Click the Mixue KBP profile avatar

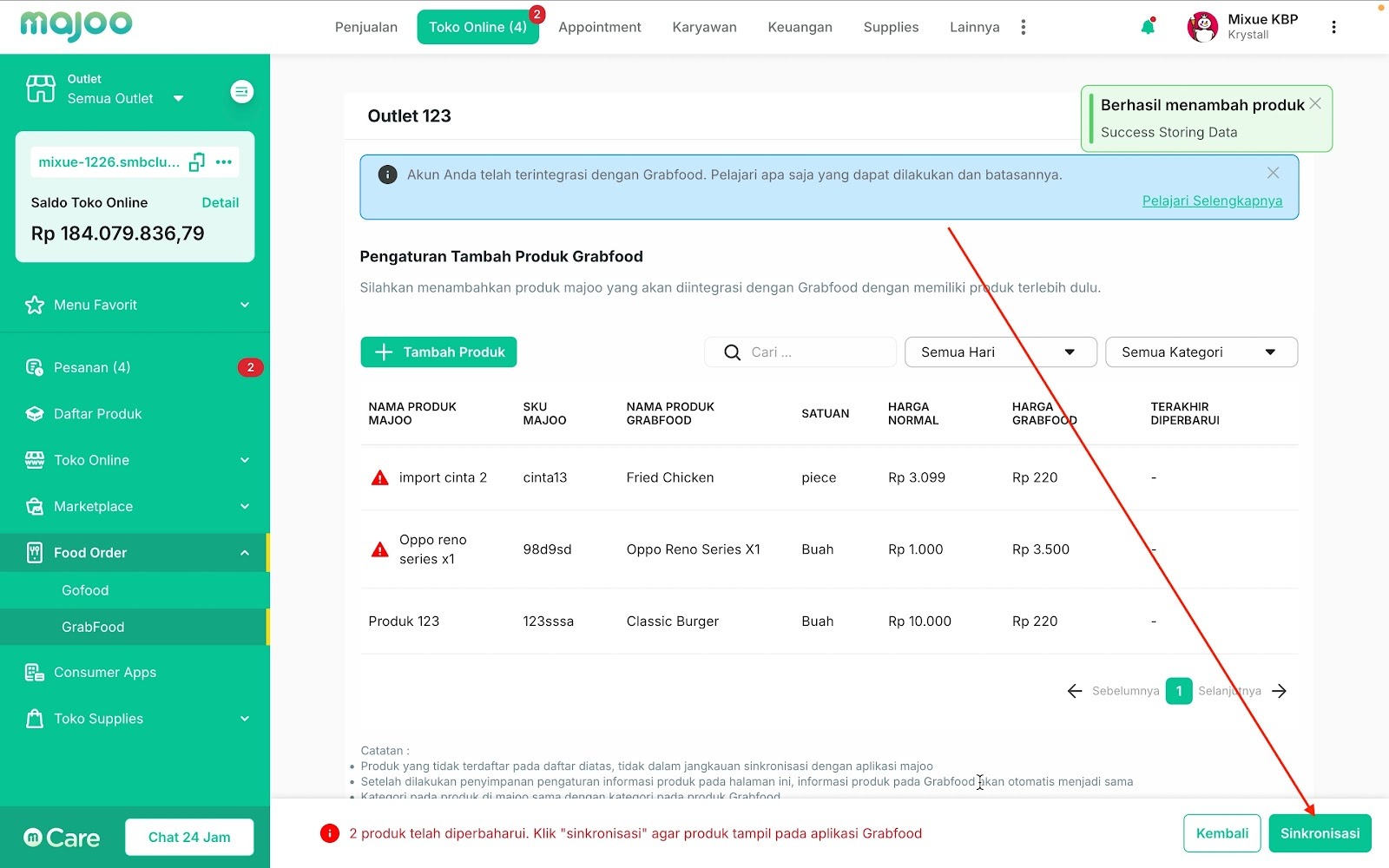tap(1202, 27)
